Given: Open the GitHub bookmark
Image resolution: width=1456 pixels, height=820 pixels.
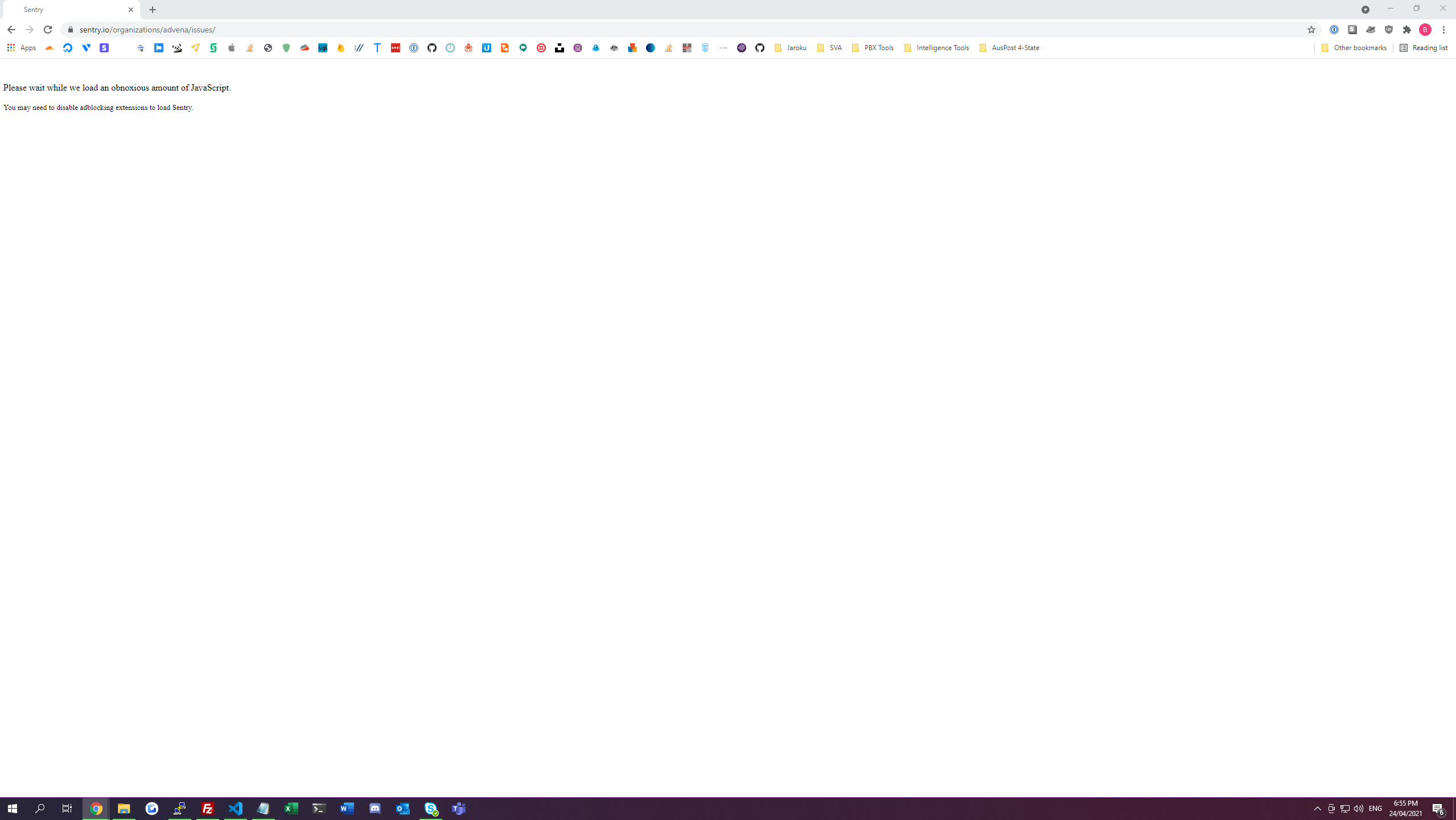Looking at the screenshot, I should pyautogui.click(x=431, y=48).
